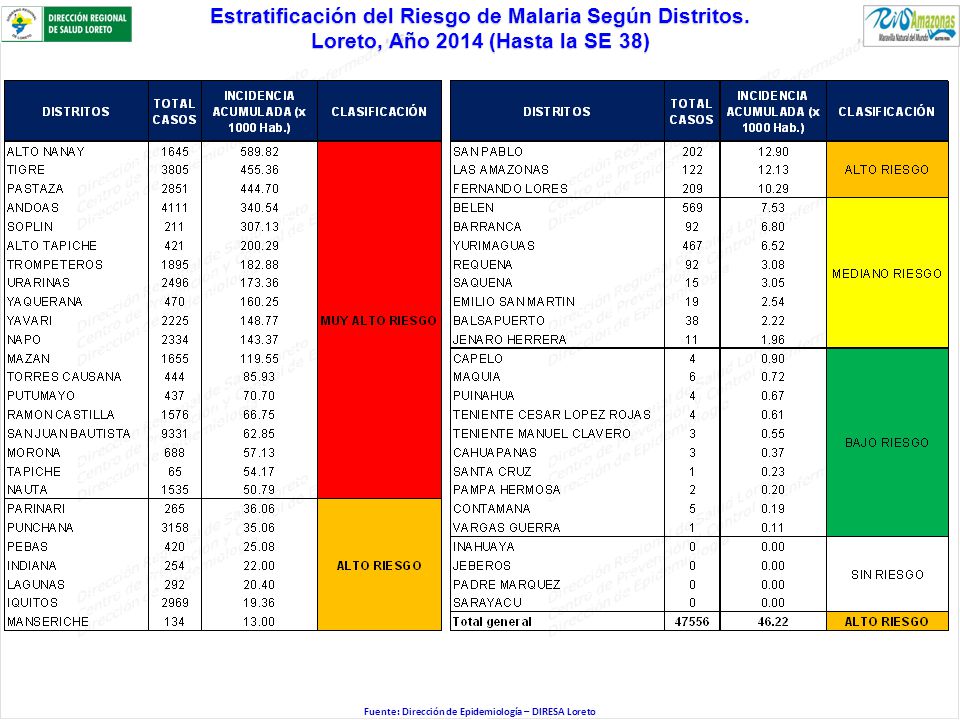Select the yellow MEDIANO RIESGO classification block
960x720 pixels.
coord(887,273)
